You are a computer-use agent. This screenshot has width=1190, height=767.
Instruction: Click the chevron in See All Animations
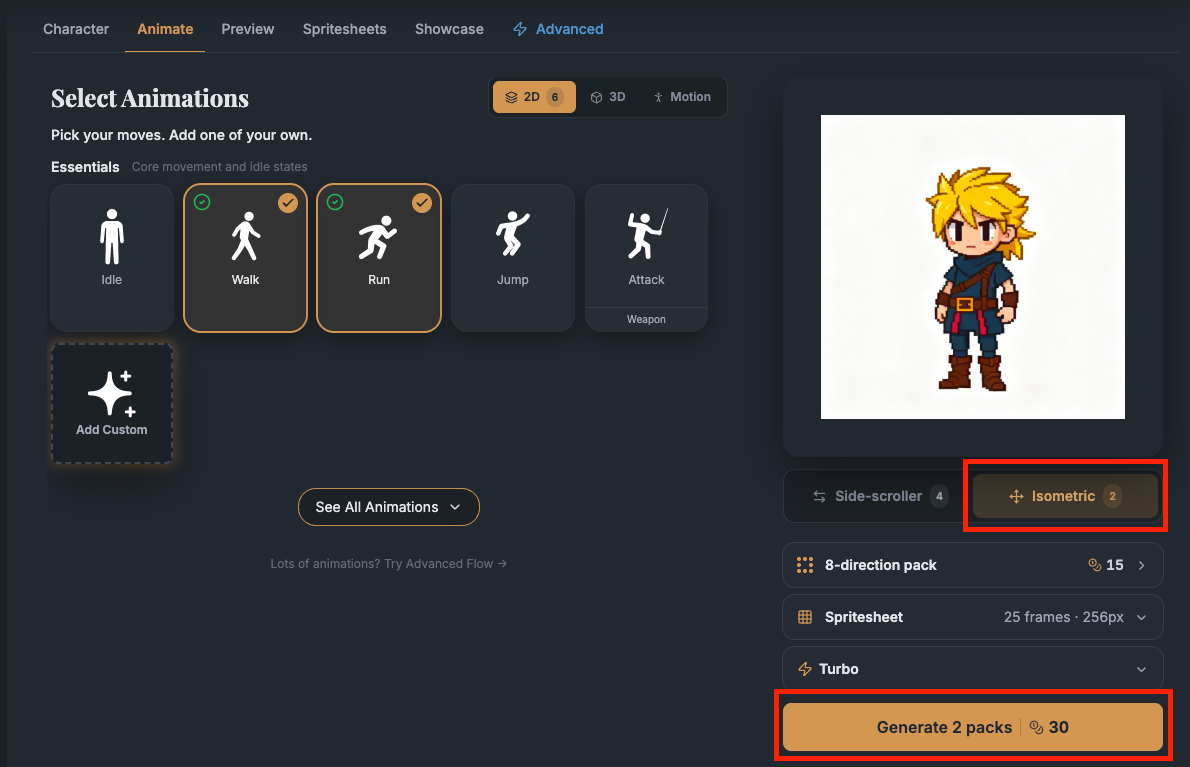[455, 507]
